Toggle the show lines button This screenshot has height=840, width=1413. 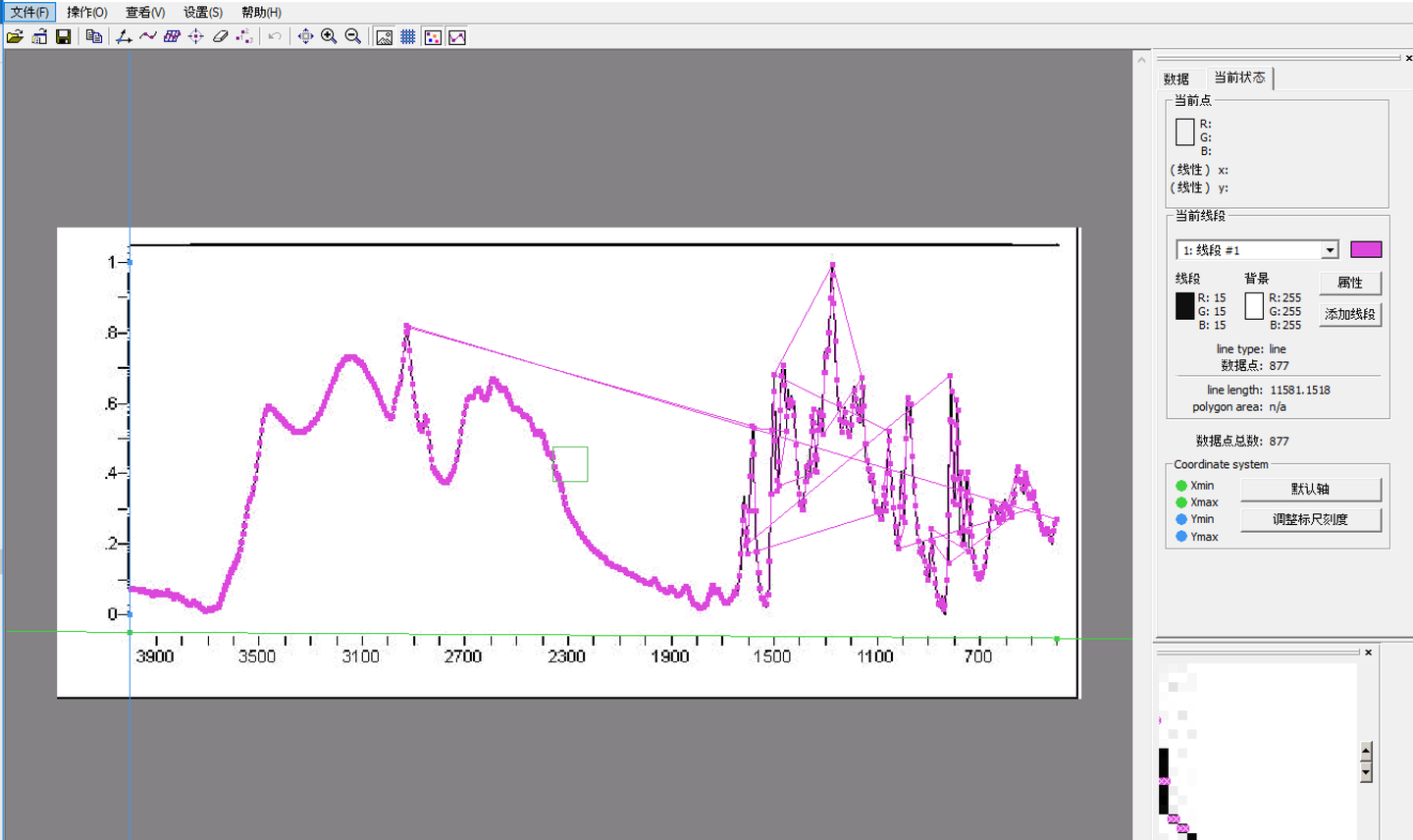[x=457, y=37]
